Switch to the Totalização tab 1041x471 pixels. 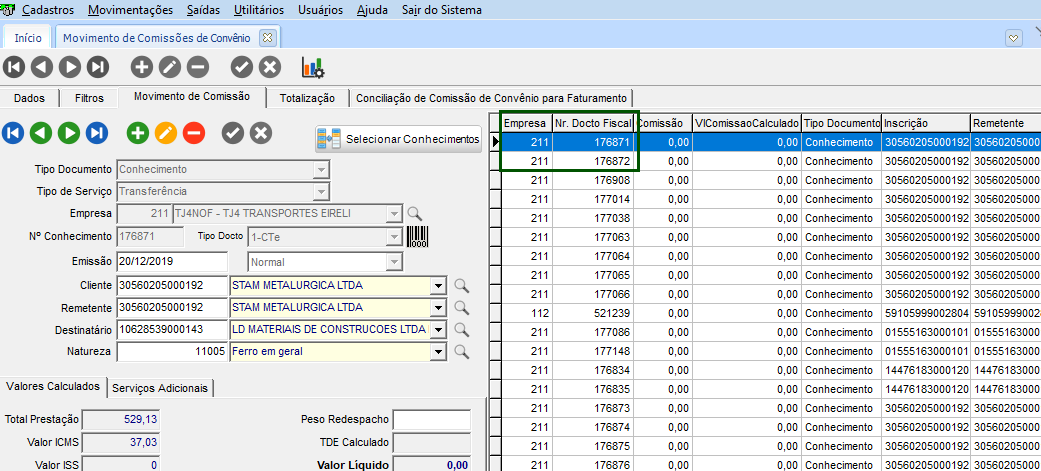(307, 98)
